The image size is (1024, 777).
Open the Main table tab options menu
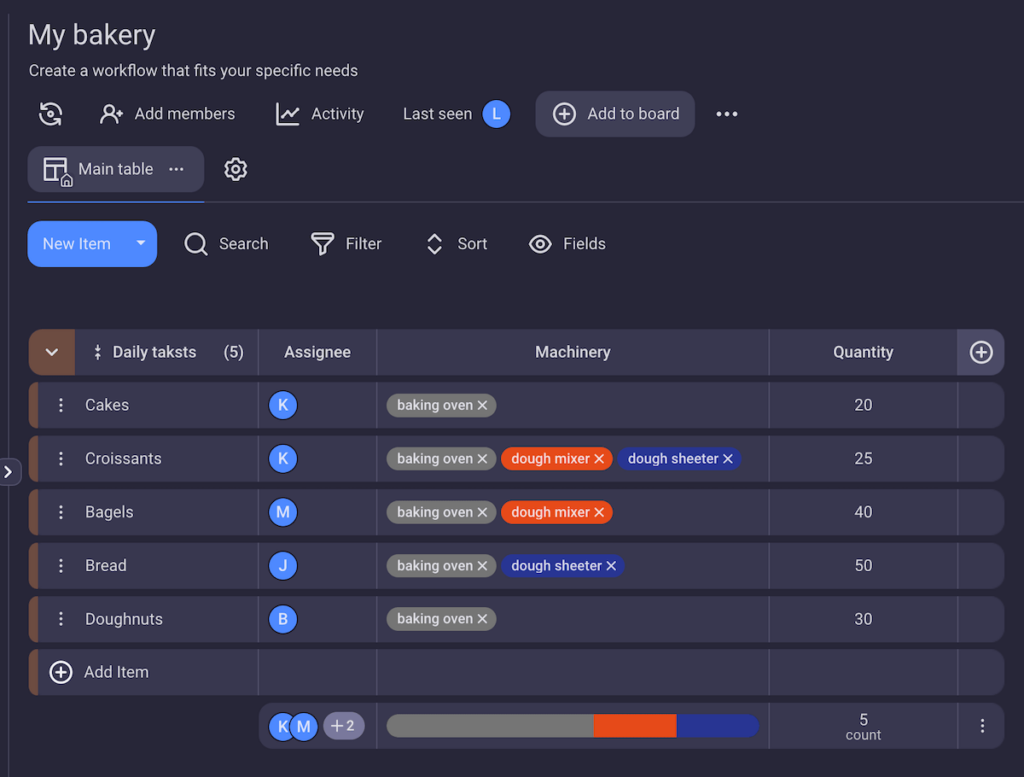click(x=177, y=169)
